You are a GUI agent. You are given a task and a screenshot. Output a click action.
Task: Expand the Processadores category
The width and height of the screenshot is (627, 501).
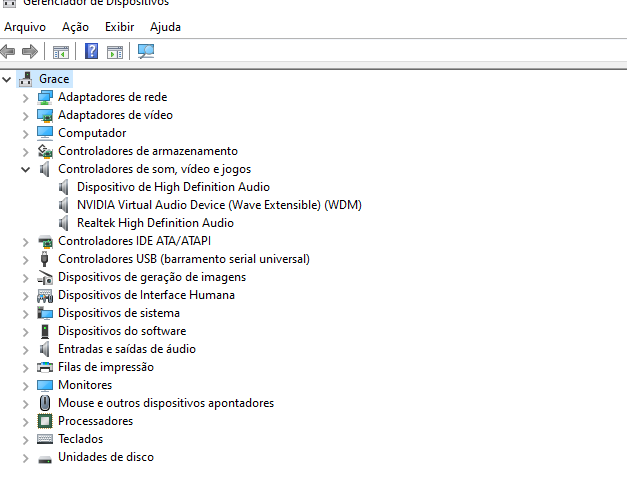click(26, 422)
